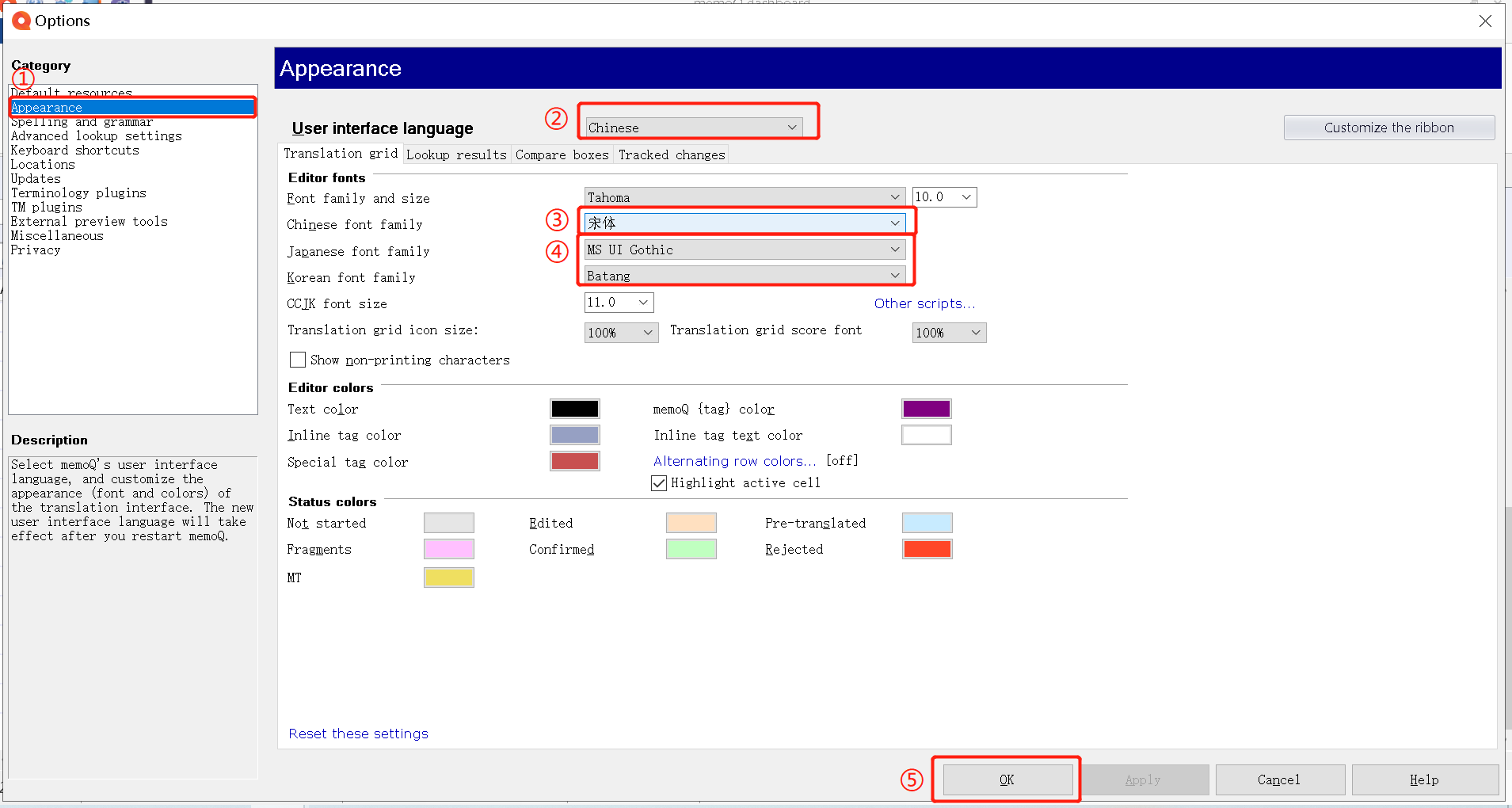Open Korean font family Batang dropdown

click(x=745, y=276)
